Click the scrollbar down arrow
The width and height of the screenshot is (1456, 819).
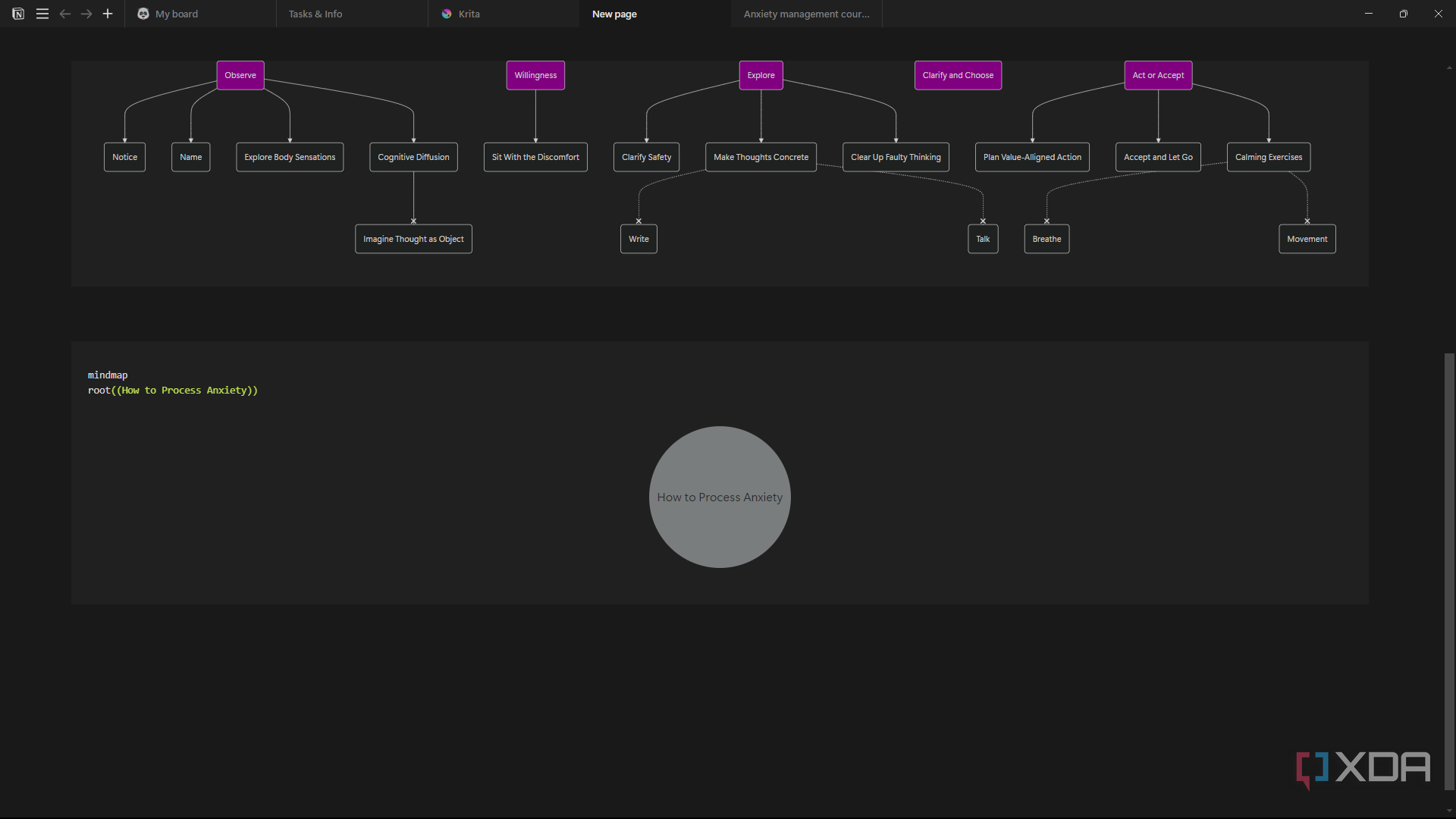[1449, 810]
